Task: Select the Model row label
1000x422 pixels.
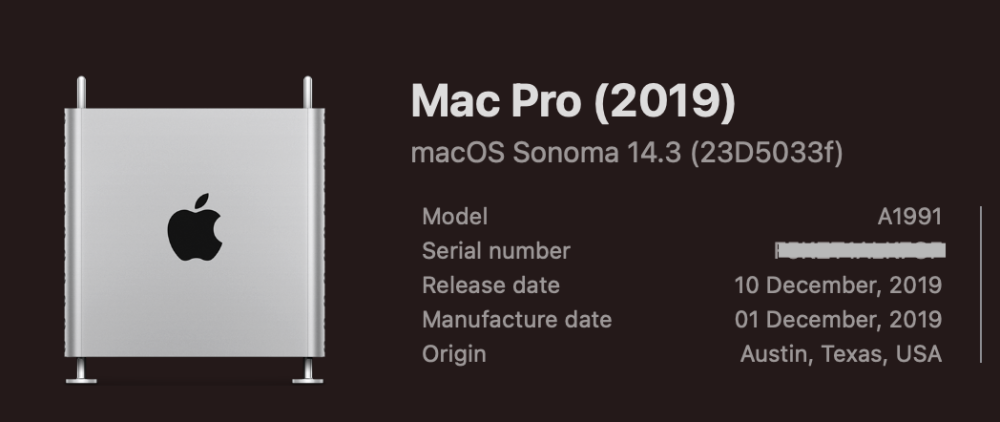Action: [x=455, y=217]
